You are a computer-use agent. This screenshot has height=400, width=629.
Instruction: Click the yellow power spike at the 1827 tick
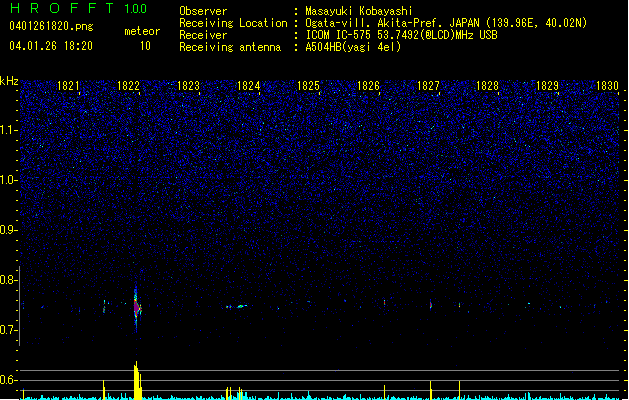pos(431,390)
